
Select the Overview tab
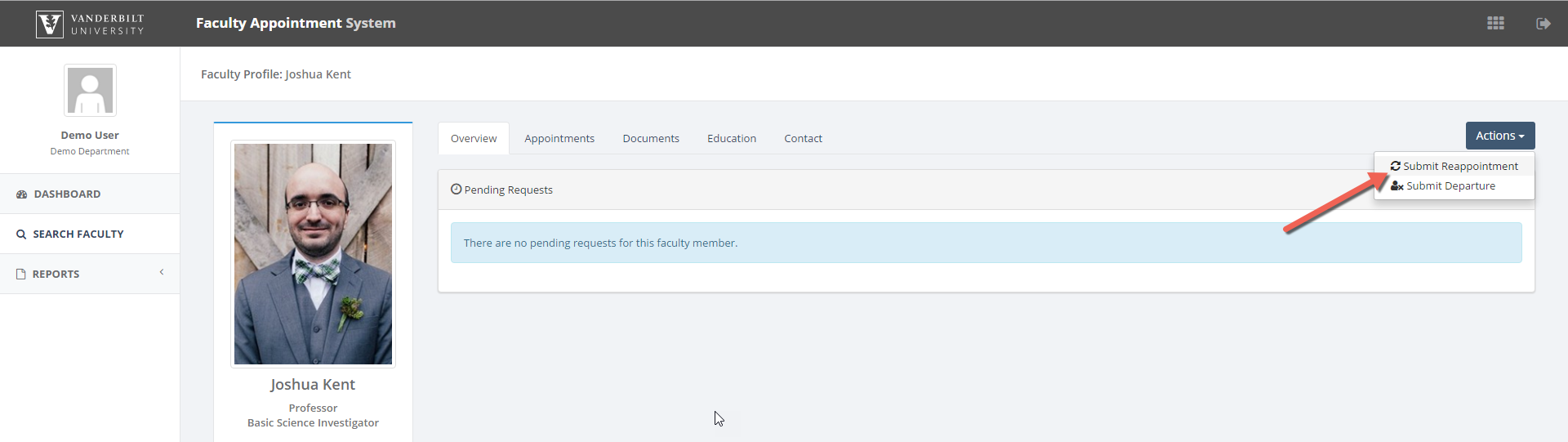[473, 139]
